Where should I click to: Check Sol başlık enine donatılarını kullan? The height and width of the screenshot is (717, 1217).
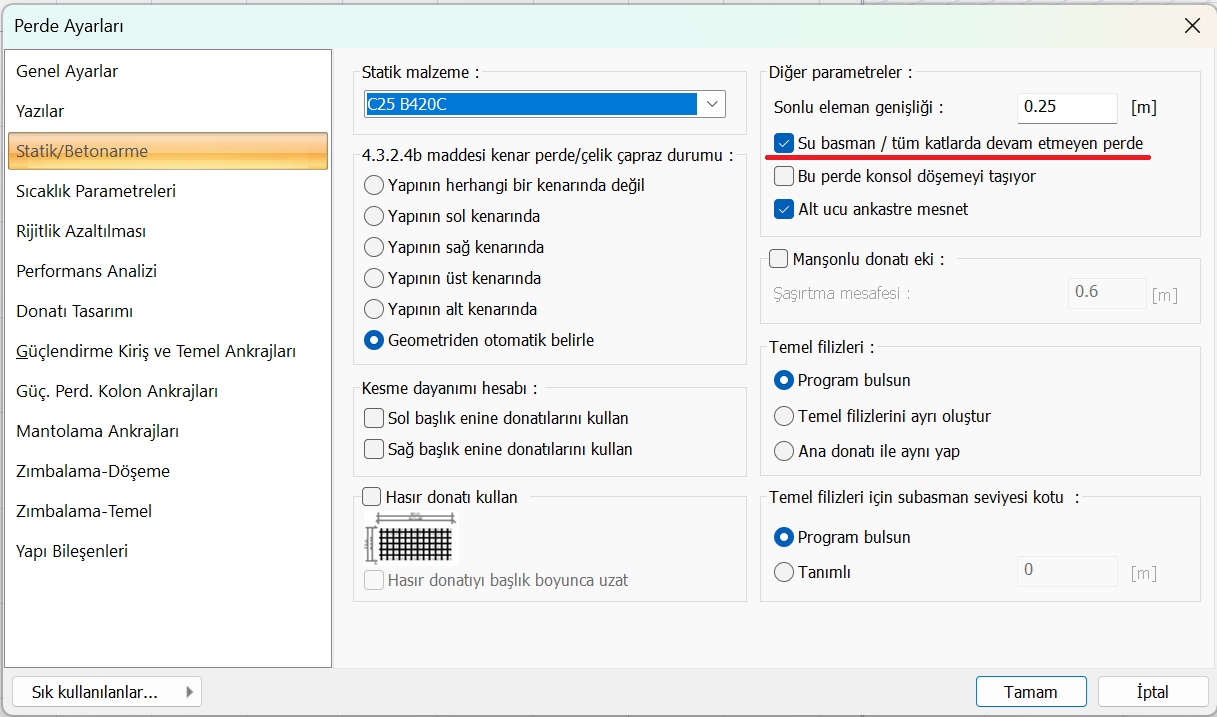(x=375, y=418)
